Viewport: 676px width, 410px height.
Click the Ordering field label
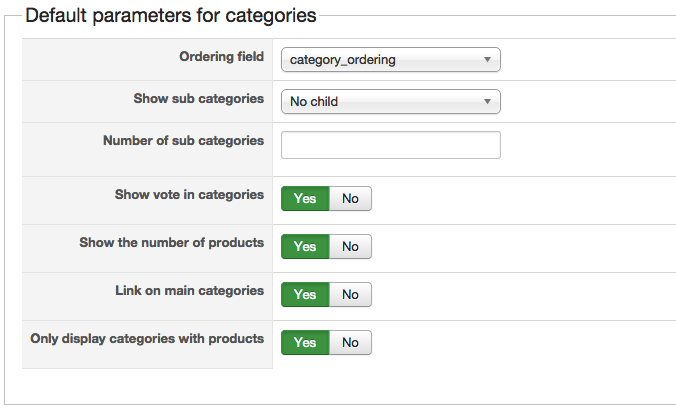coord(222,56)
